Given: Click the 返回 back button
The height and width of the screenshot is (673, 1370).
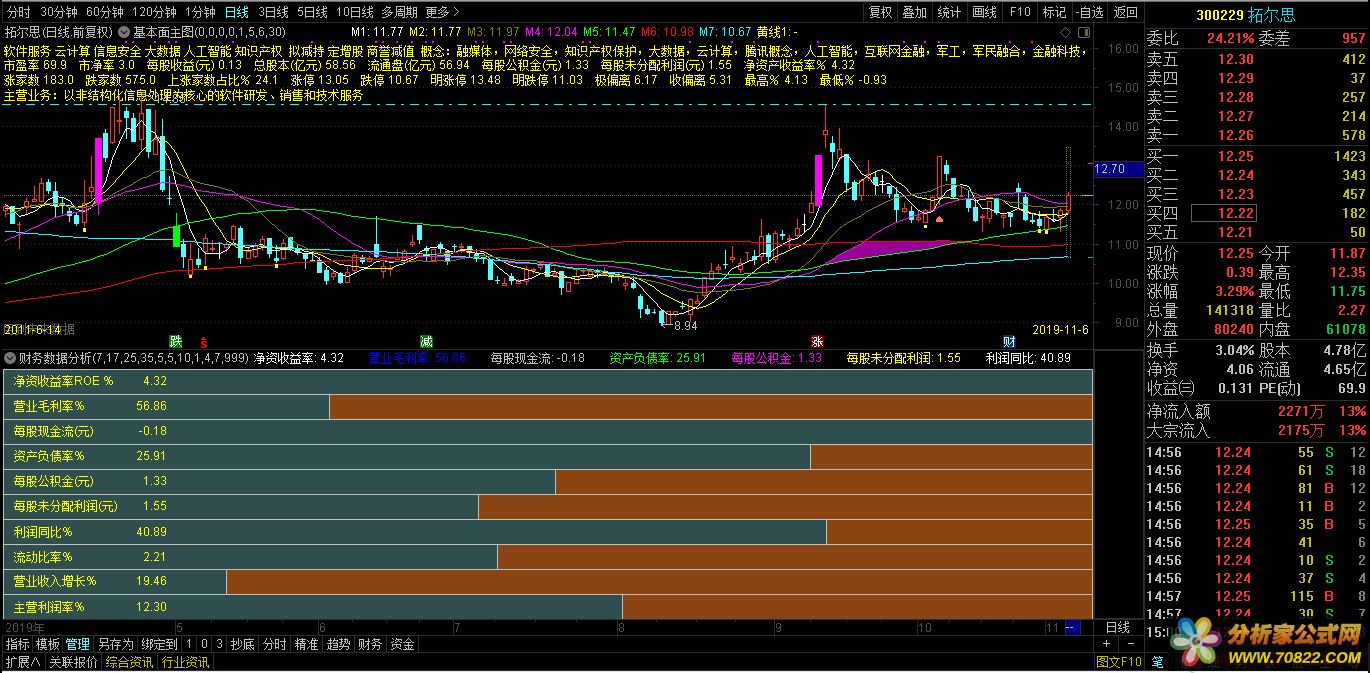Looking at the screenshot, I should pyautogui.click(x=1126, y=12).
